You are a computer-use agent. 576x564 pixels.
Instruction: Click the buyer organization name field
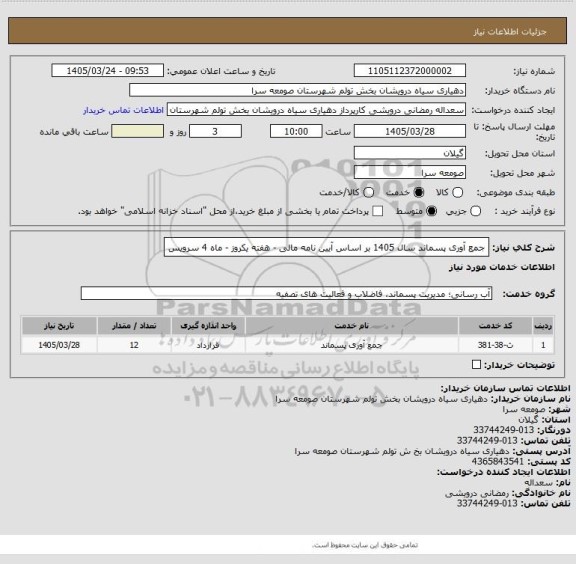pyautogui.click(x=298, y=90)
